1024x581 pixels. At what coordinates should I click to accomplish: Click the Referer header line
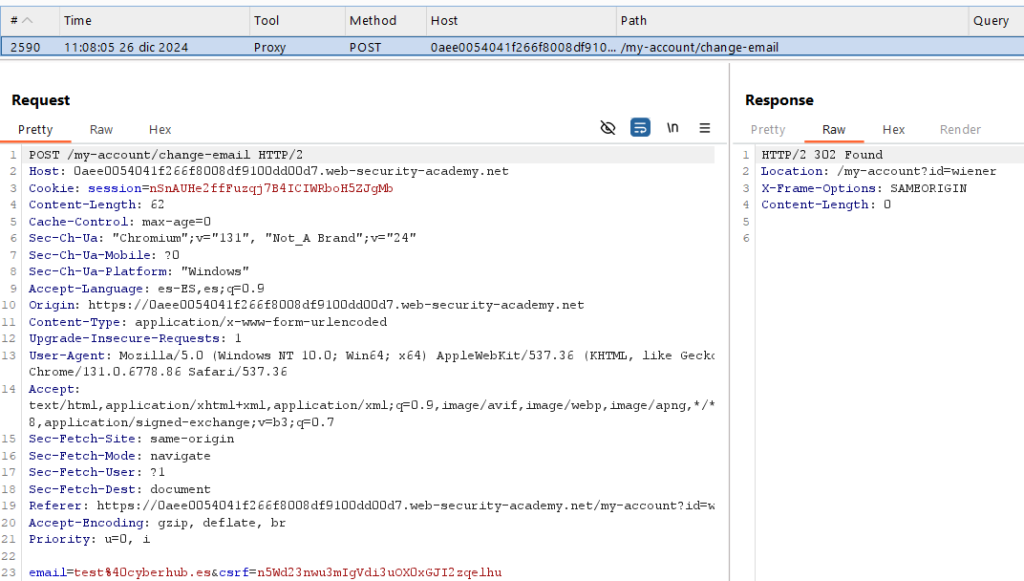[371, 505]
